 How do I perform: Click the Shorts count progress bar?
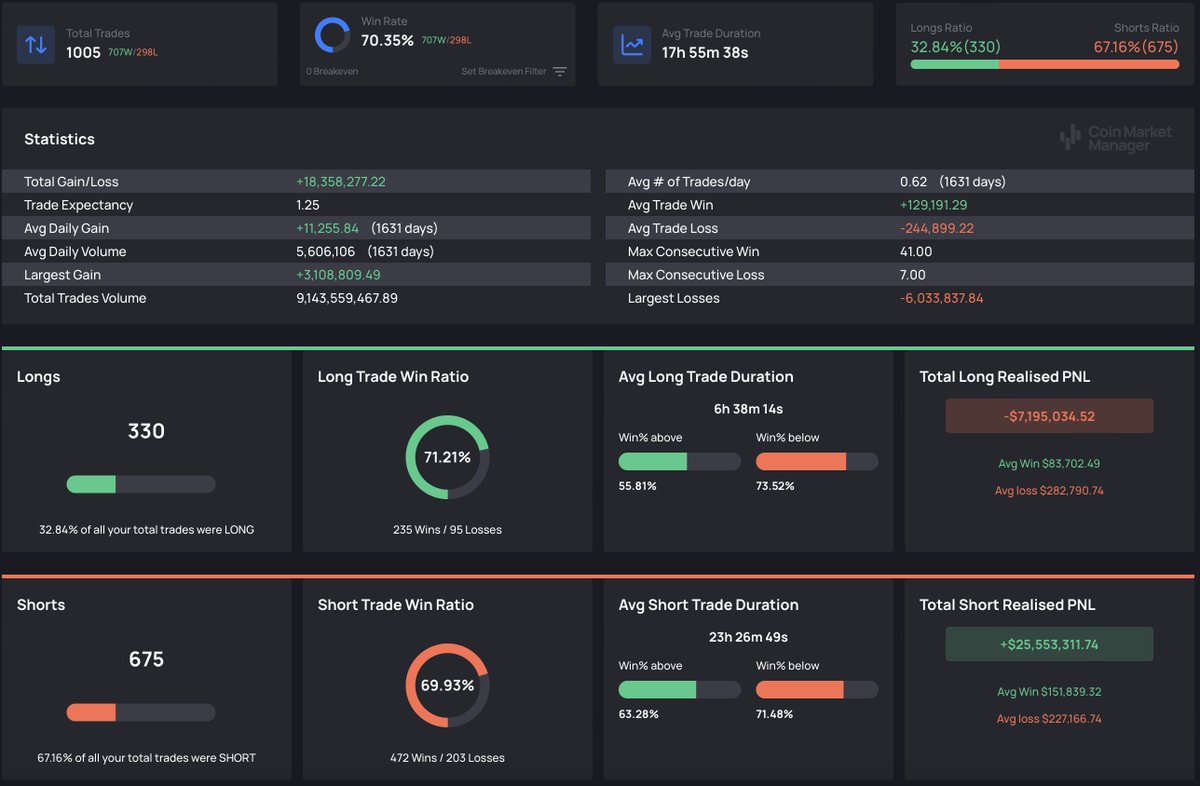pyautogui.click(x=141, y=712)
